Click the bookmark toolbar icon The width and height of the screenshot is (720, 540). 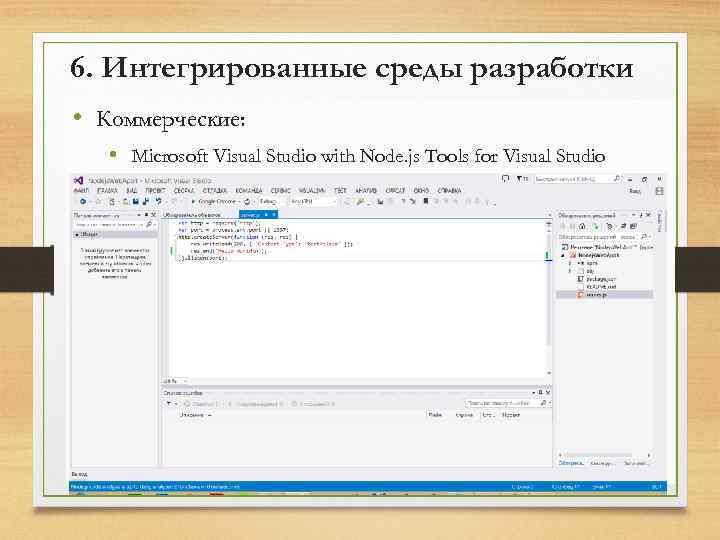pos(426,202)
